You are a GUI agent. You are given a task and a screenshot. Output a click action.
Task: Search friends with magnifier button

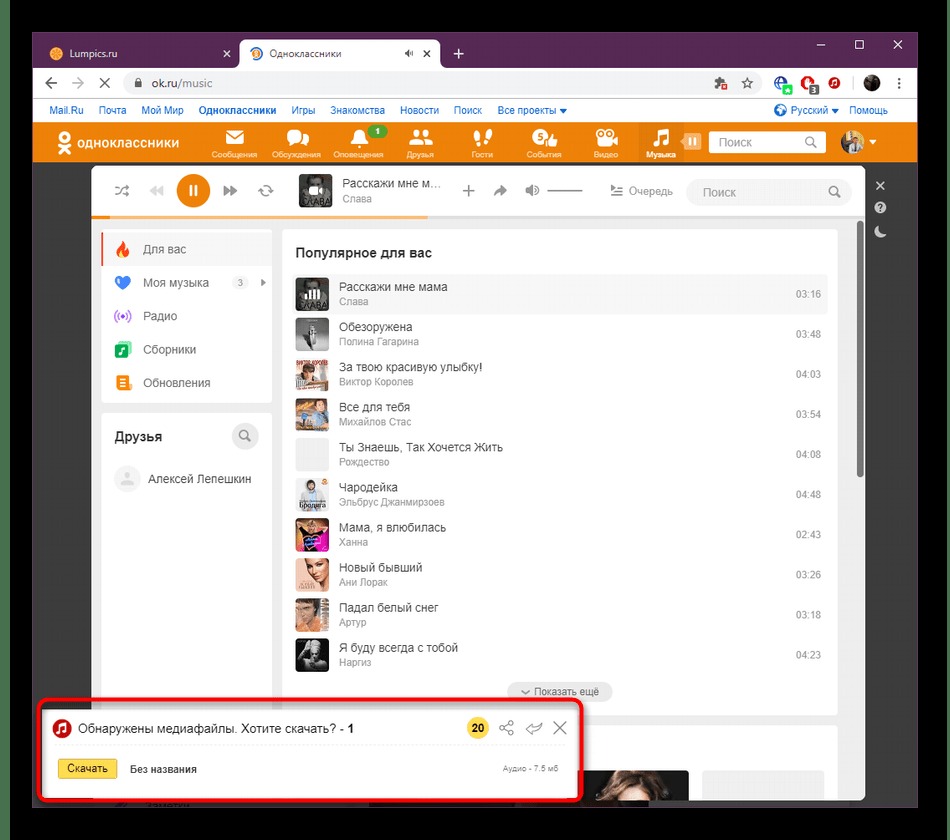coord(245,436)
